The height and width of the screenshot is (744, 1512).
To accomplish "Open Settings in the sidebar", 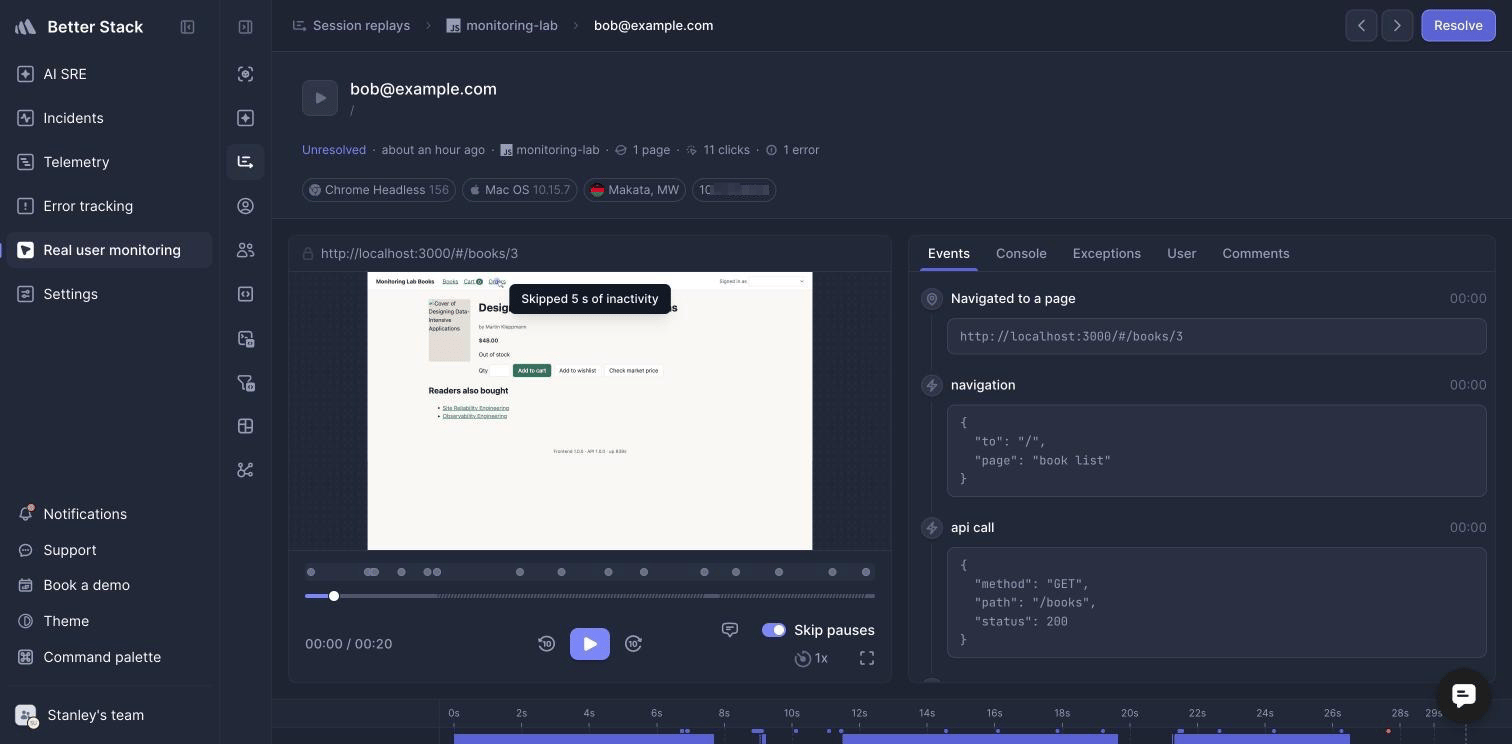I will pos(109,294).
